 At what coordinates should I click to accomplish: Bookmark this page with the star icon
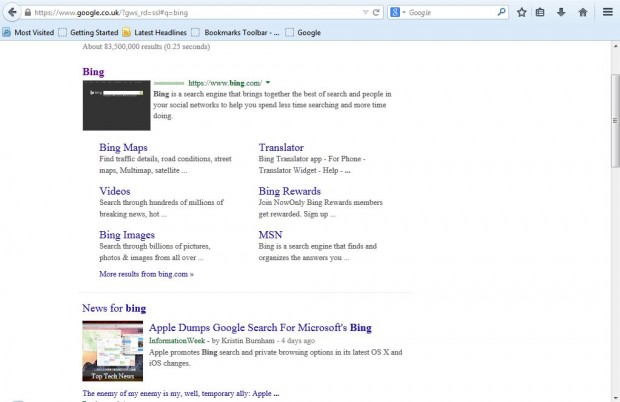(x=522, y=12)
